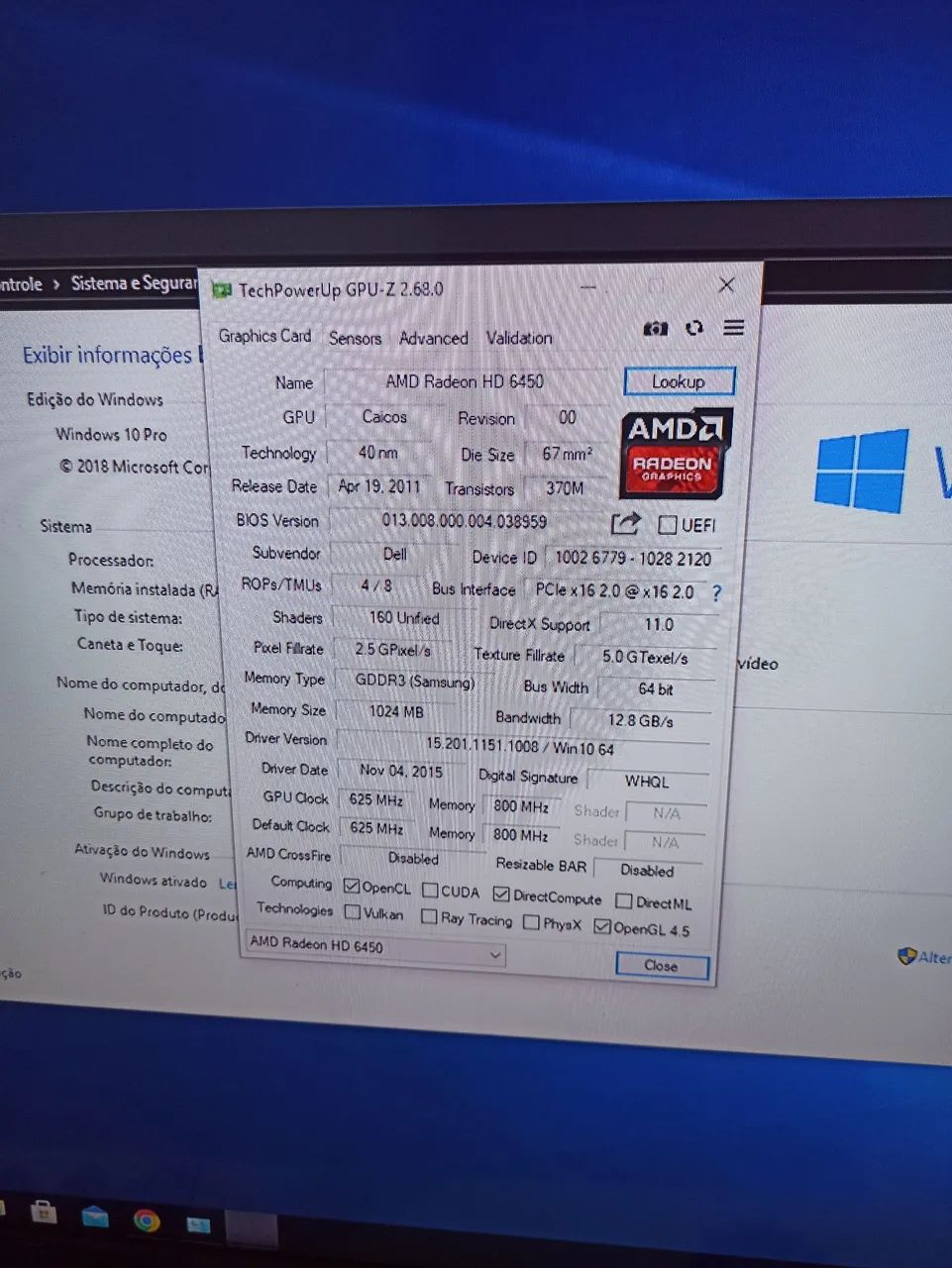Click the Technology value 40 nm
Image resolution: width=952 pixels, height=1268 pixels.
[x=378, y=453]
